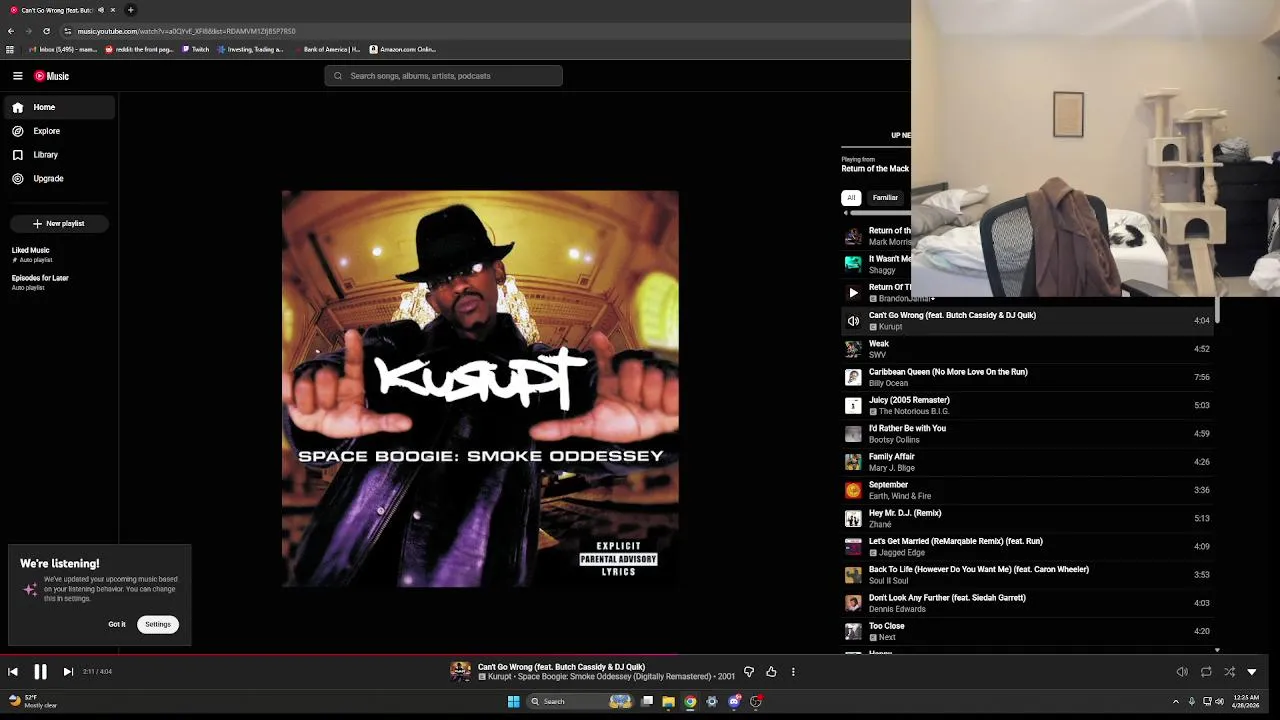Open Settings from the listening notice
1280x720 pixels.
pyautogui.click(x=158, y=624)
